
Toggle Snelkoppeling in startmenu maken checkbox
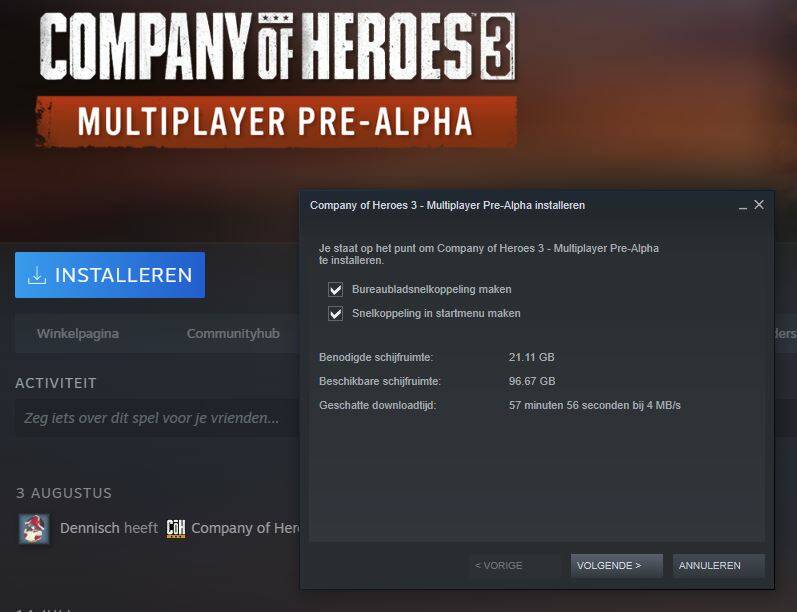(335, 314)
